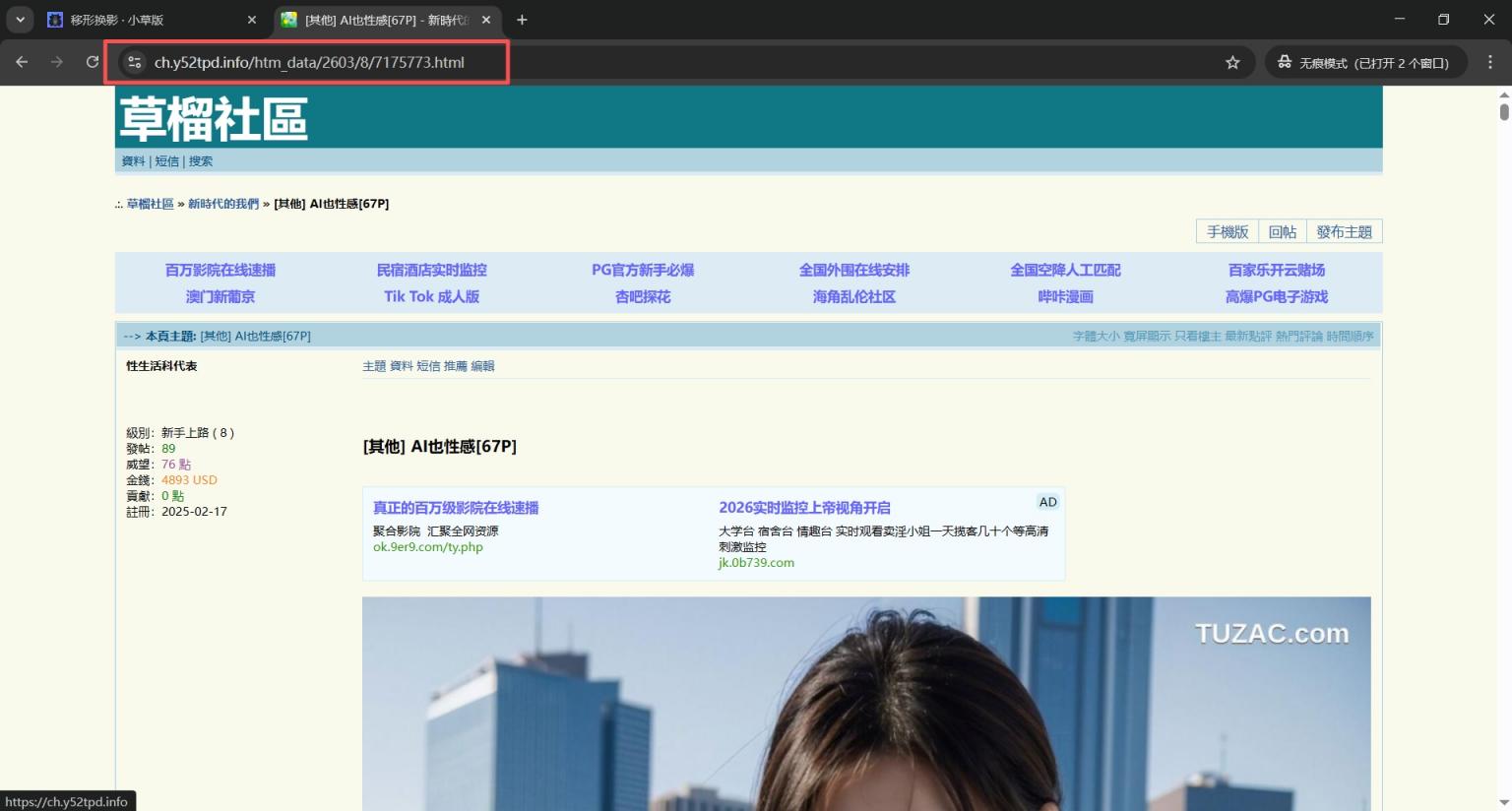Image resolution: width=1512 pixels, height=811 pixels.
Task: Open the site information icon in address bar
Action: [x=135, y=62]
